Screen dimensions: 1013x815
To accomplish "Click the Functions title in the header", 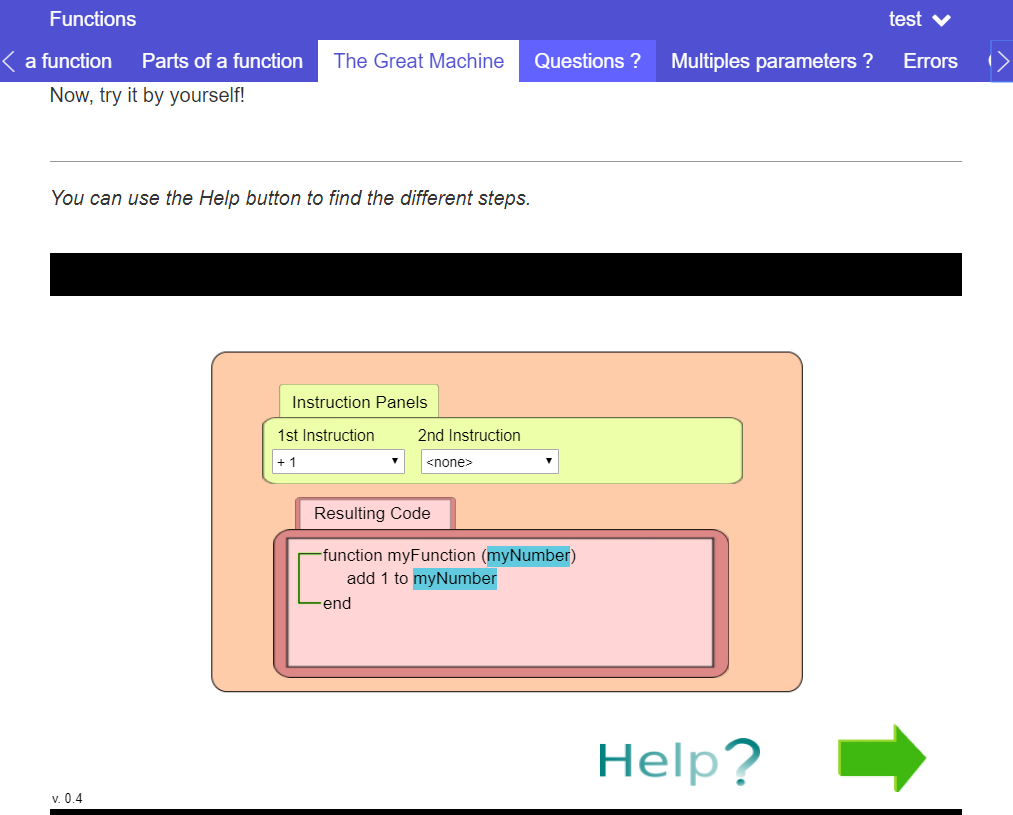I will pos(93,19).
